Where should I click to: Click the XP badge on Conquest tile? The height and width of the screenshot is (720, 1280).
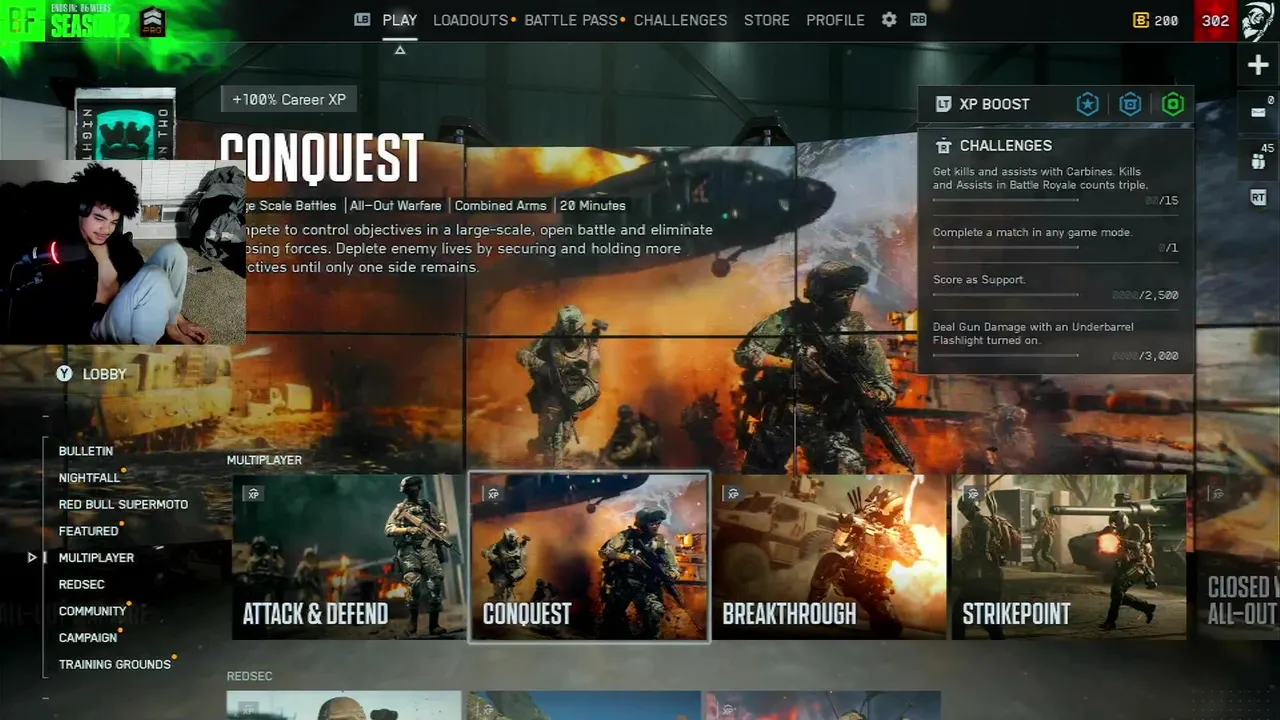click(493, 494)
